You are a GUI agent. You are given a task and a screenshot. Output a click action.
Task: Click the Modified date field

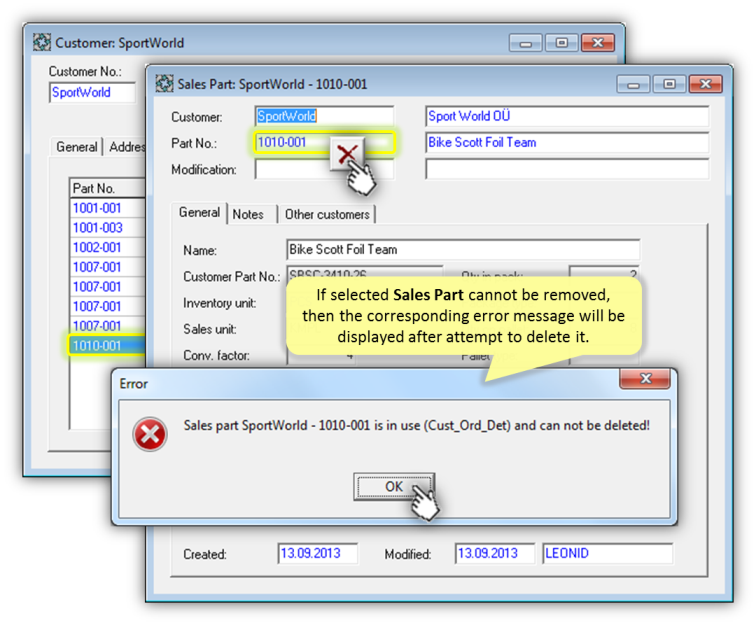pyautogui.click(x=495, y=554)
